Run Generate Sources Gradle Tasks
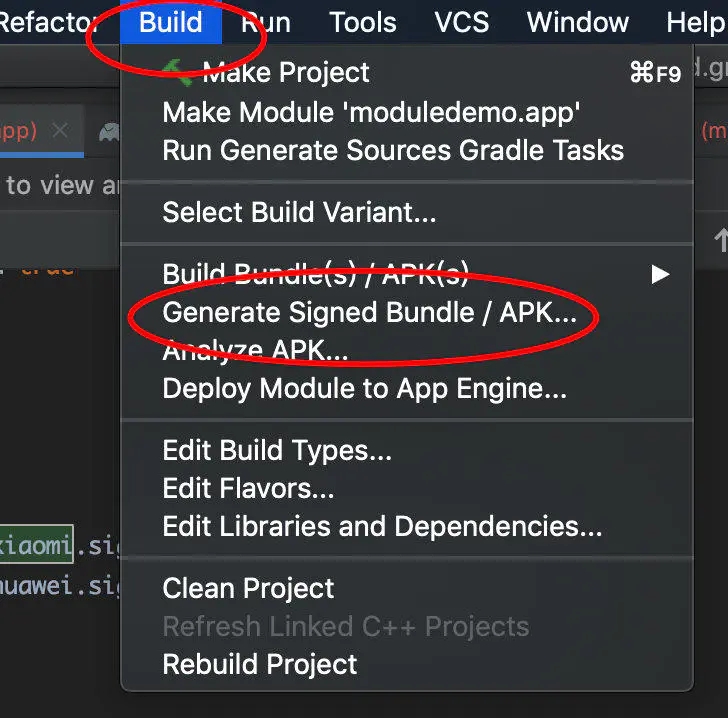This screenshot has height=718, width=728. 393,150
